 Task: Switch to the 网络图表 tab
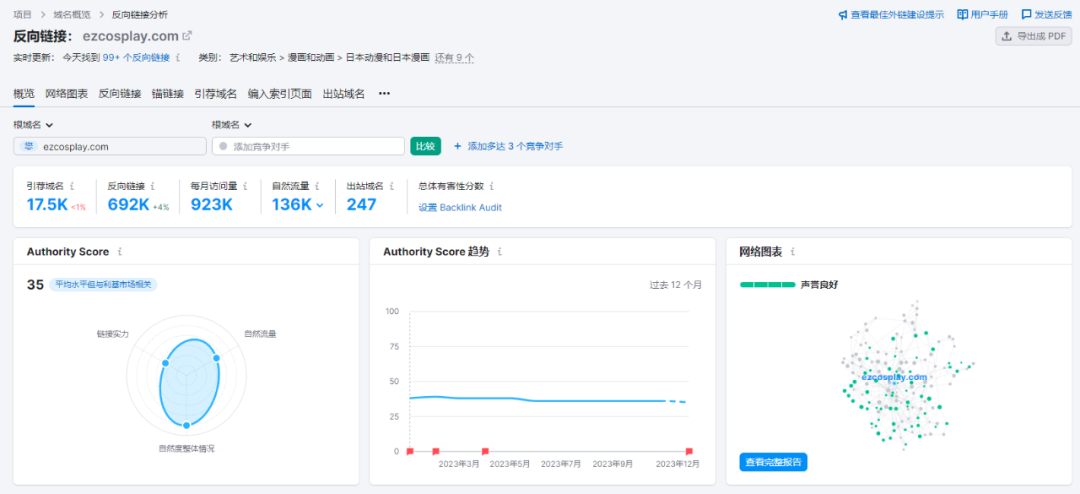(x=67, y=94)
